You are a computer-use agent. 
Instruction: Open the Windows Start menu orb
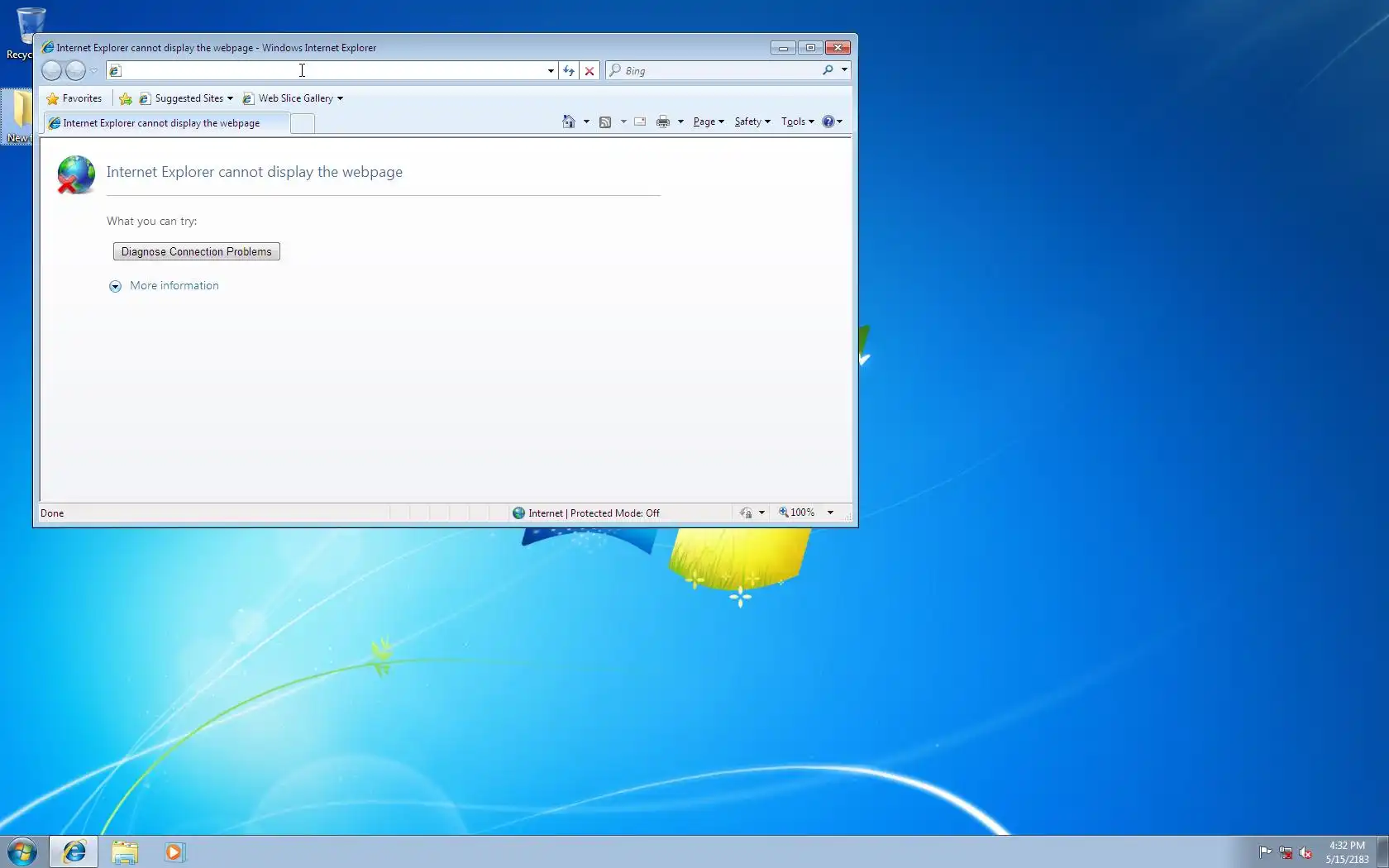22,851
